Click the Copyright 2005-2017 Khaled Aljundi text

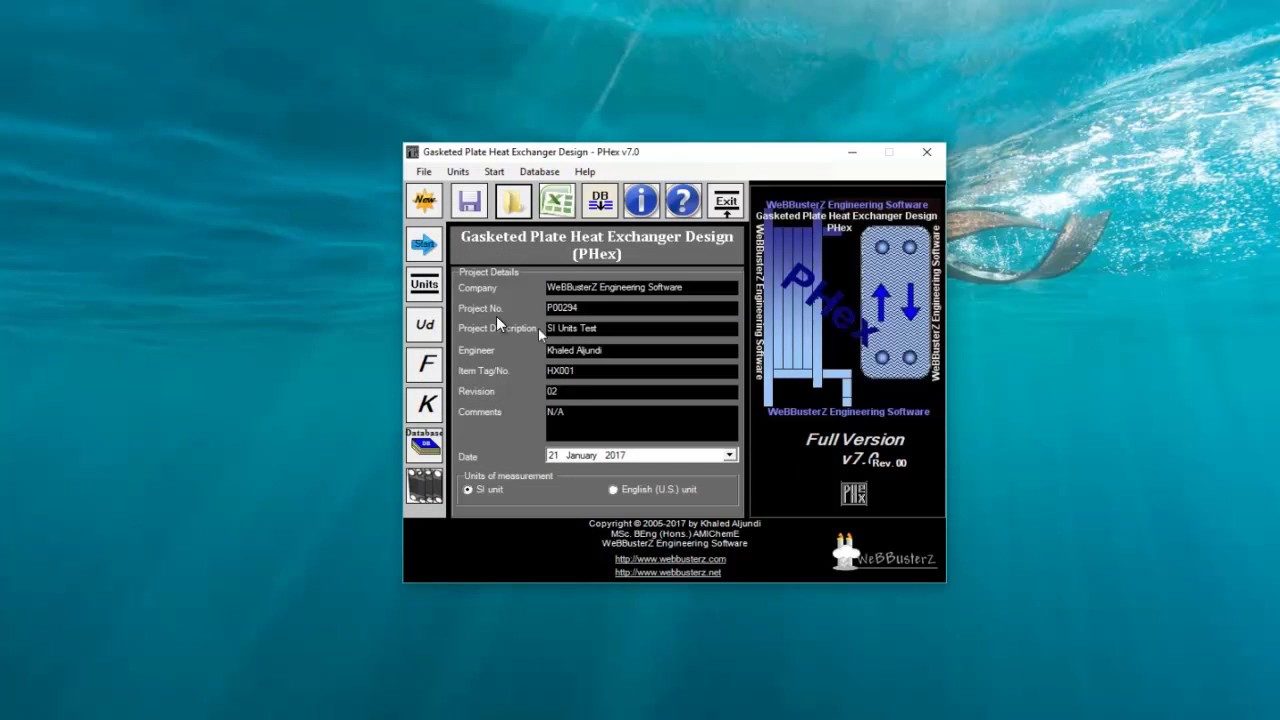point(675,523)
